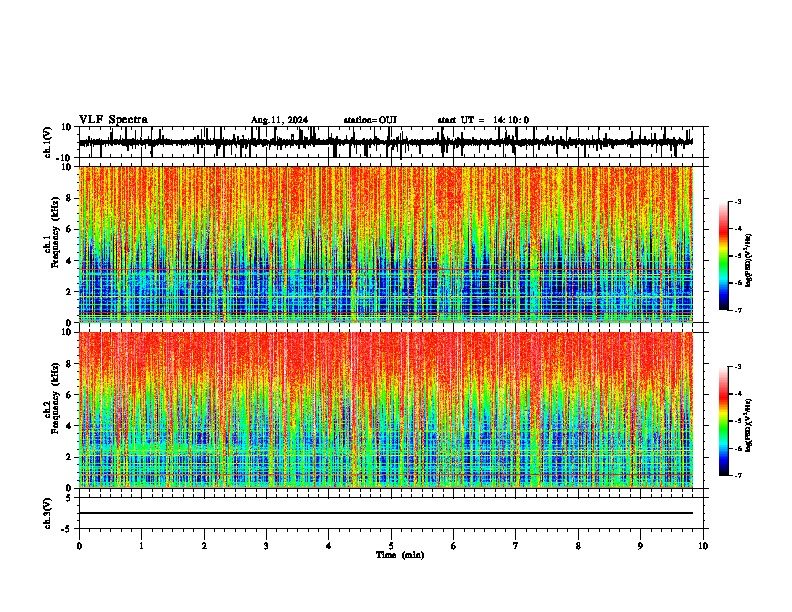Click time axis tick label "7"
Image resolution: width=792 pixels, height=612 pixels.
516,546
